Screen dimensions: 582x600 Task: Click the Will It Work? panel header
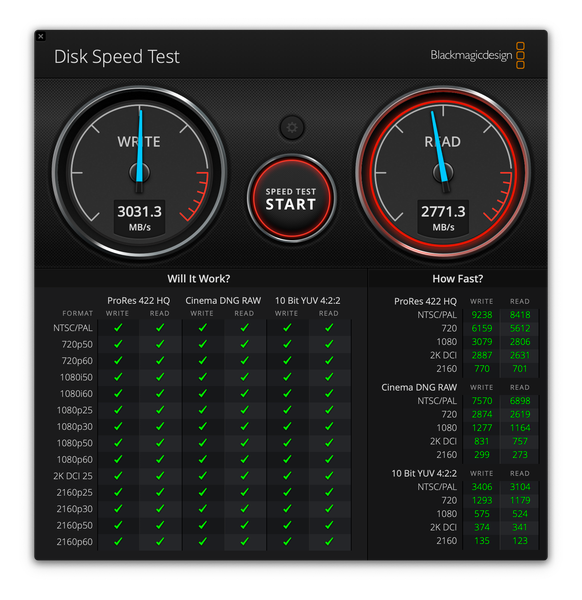pyautogui.click(x=199, y=279)
